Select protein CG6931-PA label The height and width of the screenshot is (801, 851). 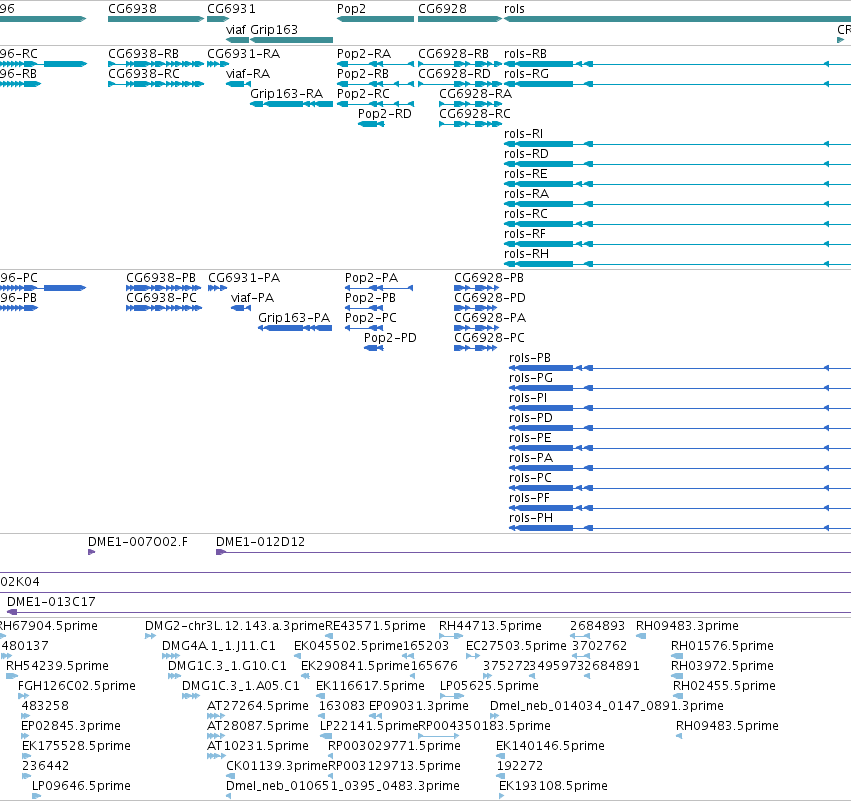point(244,278)
